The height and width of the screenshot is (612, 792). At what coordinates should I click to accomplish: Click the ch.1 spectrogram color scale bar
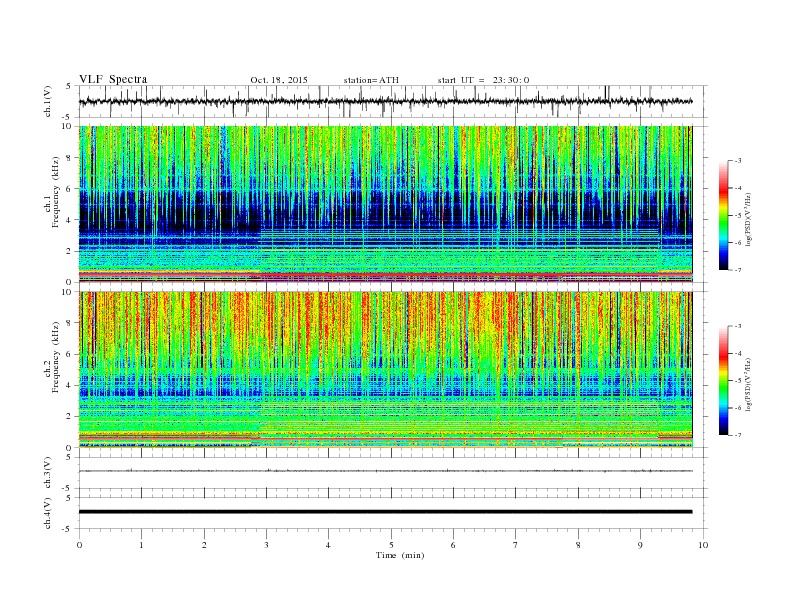coord(723,216)
